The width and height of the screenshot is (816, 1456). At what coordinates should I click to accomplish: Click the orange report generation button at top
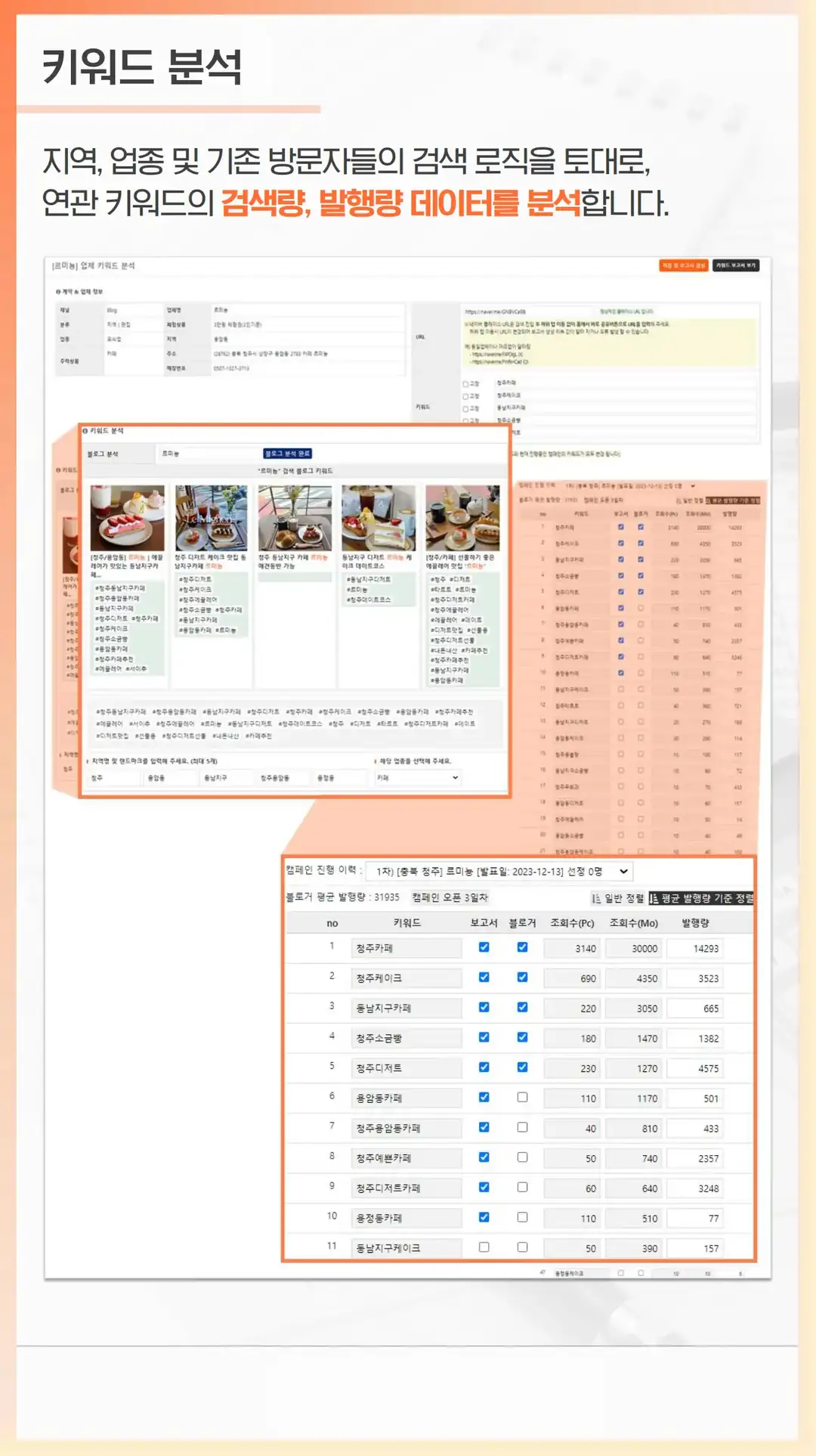pyautogui.click(x=684, y=265)
